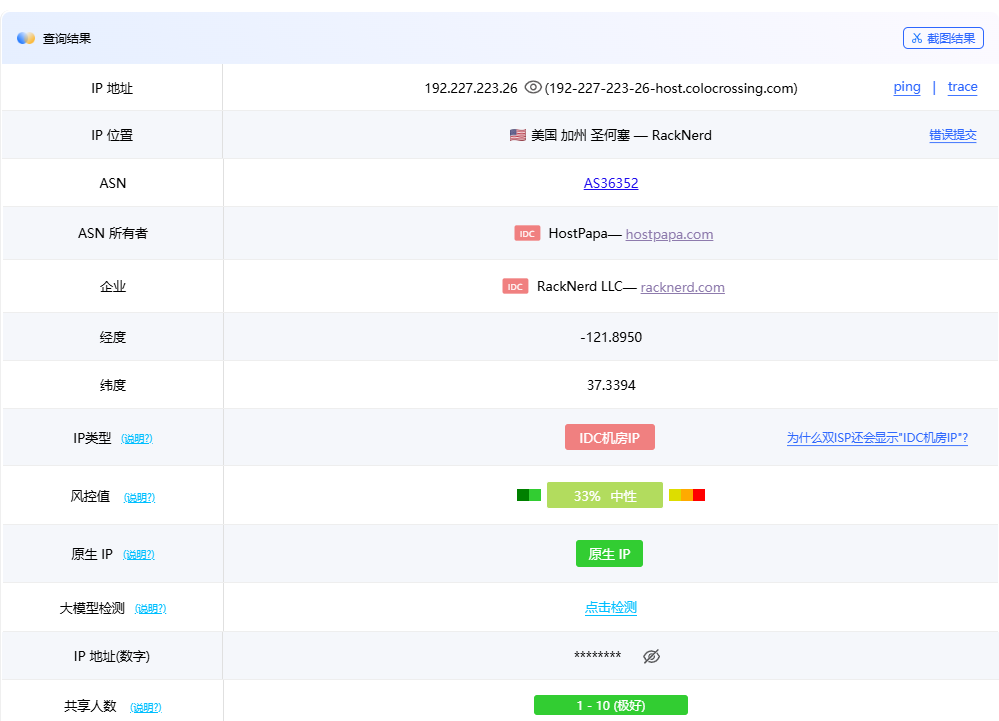Open the ping link
Viewport: 999px width, 721px height.
click(x=907, y=87)
